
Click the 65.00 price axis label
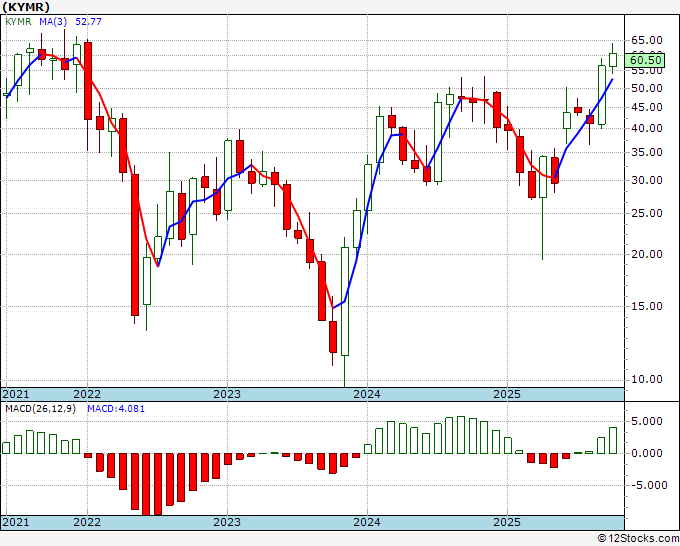tap(646, 40)
